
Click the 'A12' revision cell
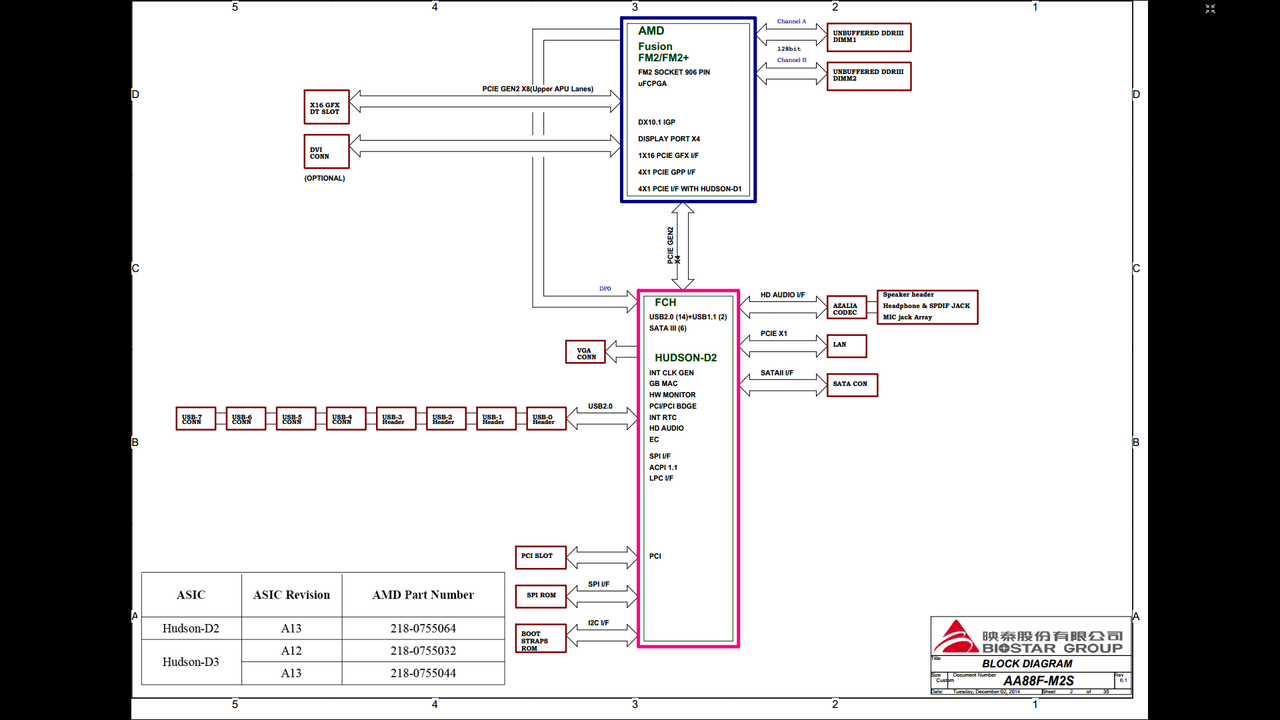291,651
